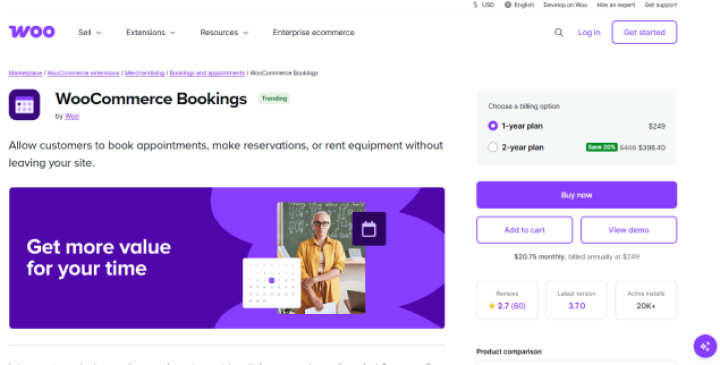Click the $249 price text

(x=657, y=126)
